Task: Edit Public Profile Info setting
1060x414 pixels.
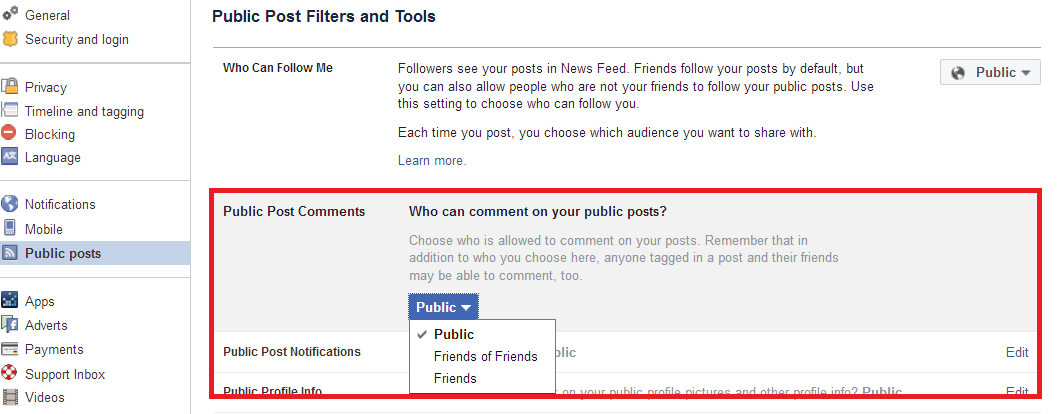Action: (1017, 392)
